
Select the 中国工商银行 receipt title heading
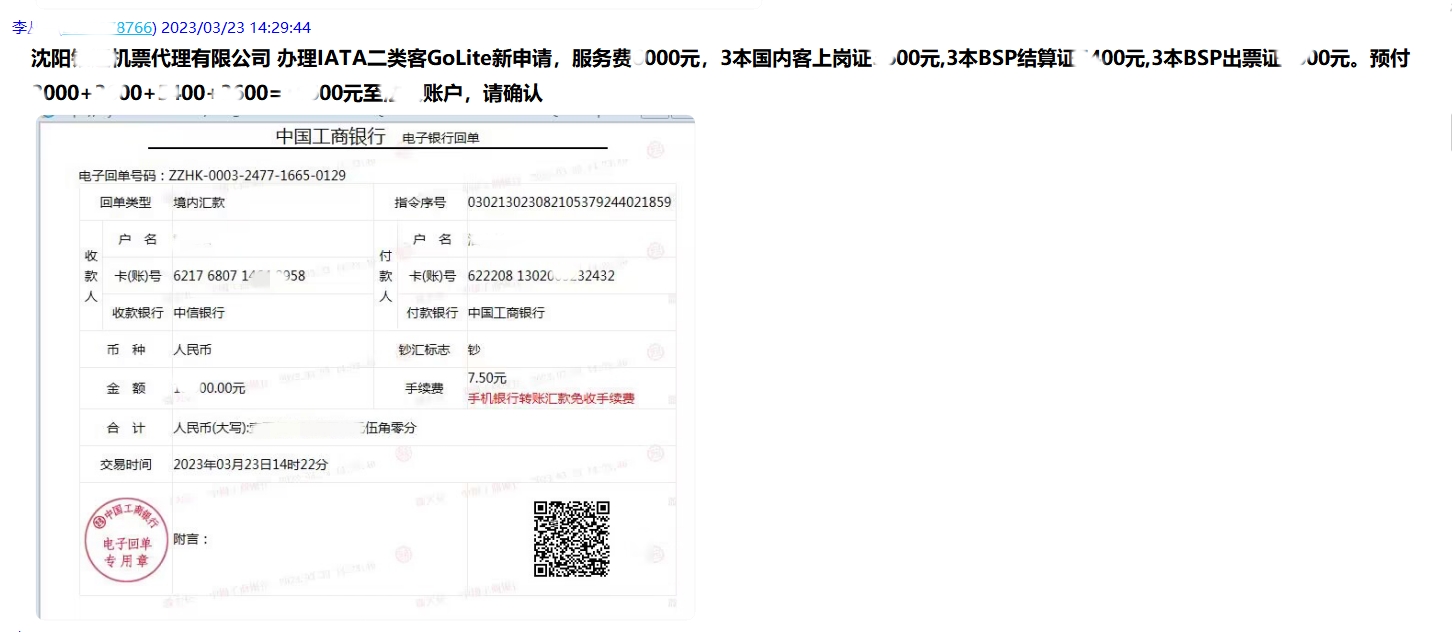click(330, 137)
